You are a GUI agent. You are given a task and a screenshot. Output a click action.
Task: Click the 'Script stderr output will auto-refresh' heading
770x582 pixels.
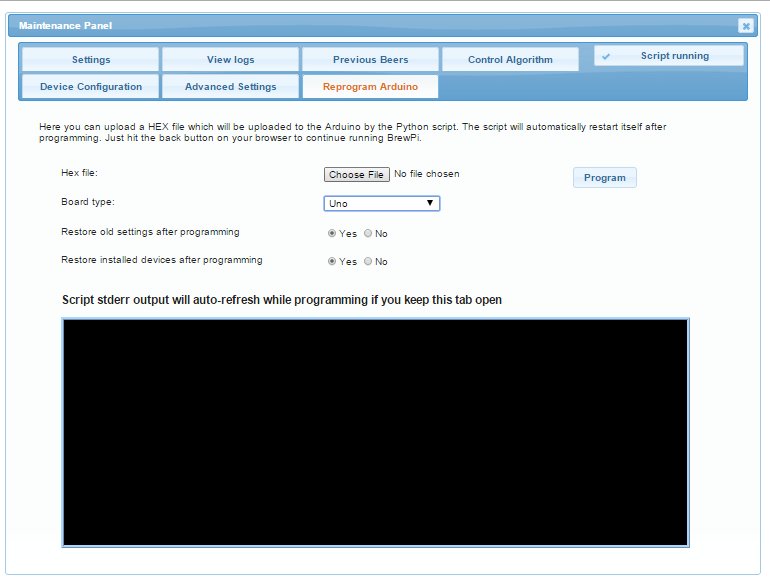coord(282,300)
